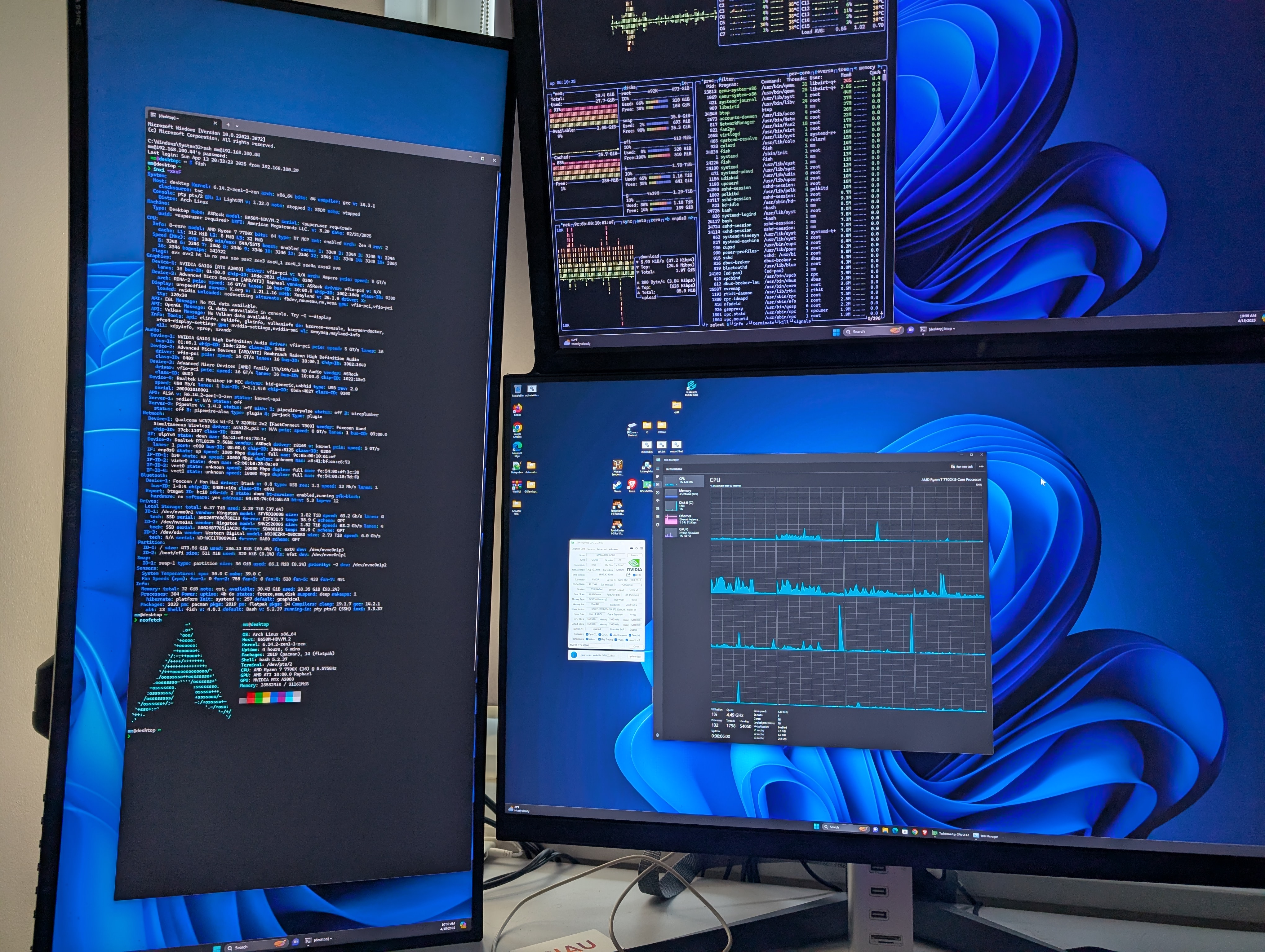Viewport: 1265px width, 952px height.
Task: Click Run new task in Task Manager
Action: [x=962, y=467]
